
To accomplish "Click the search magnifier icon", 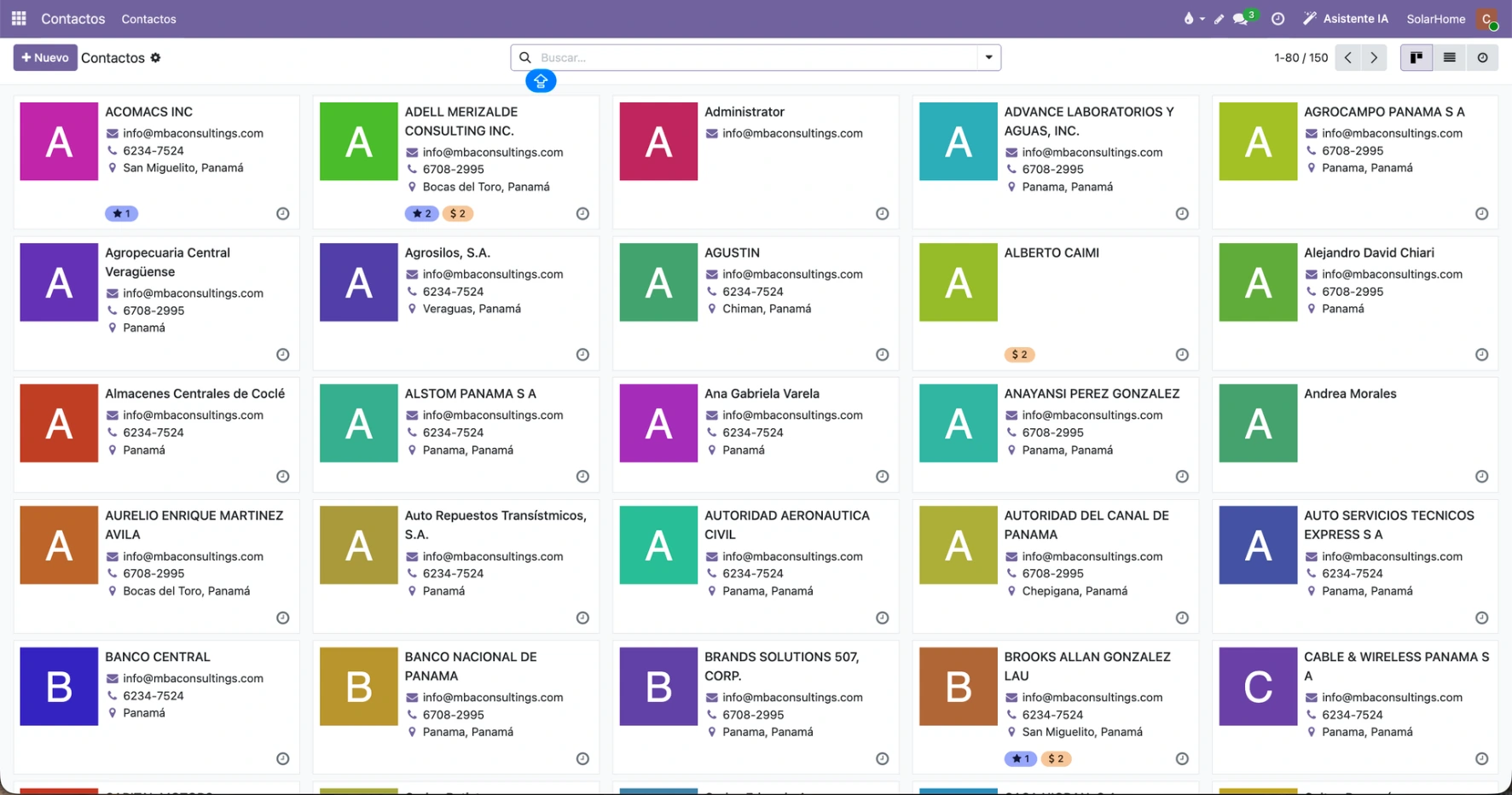I will 525,57.
